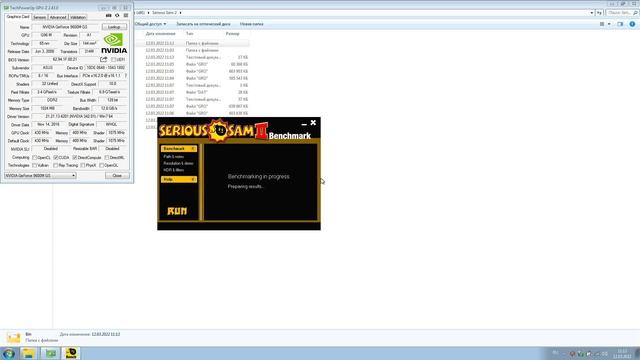Click the folder icon in Explorer details pane
Viewport: 640px width, 360px height.
[x=13, y=338]
